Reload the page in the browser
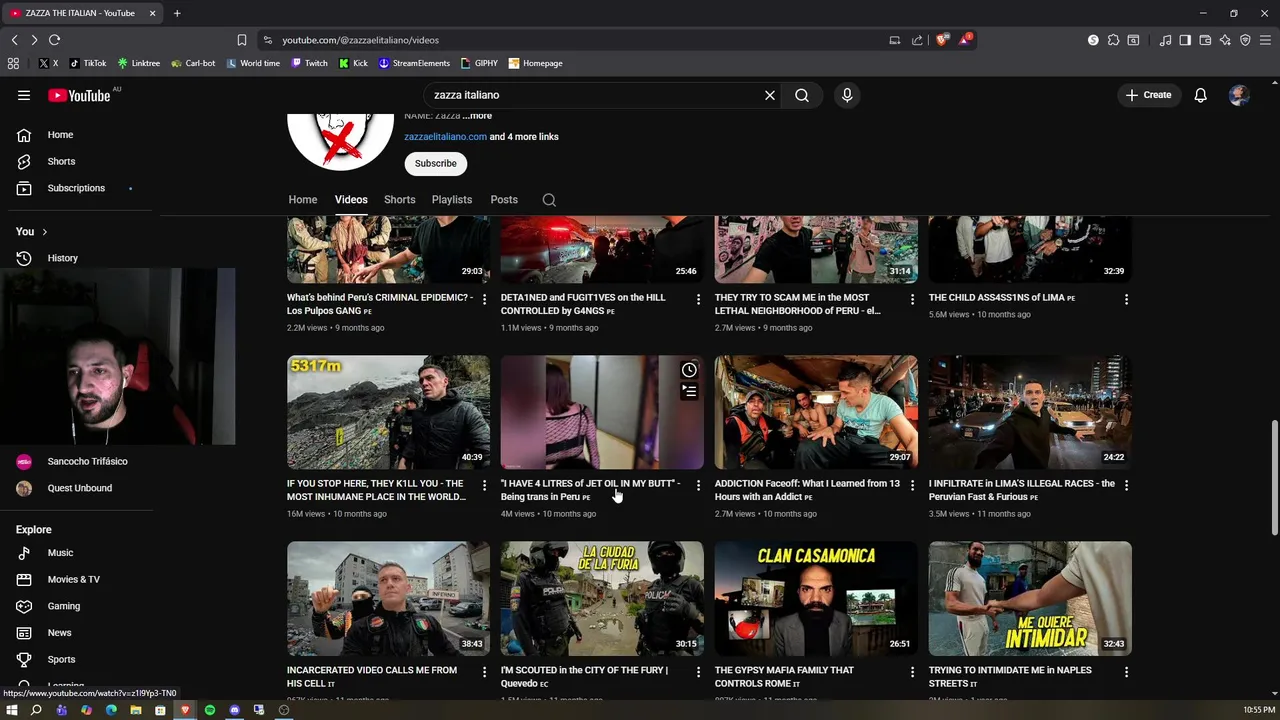1280x720 pixels. (54, 40)
